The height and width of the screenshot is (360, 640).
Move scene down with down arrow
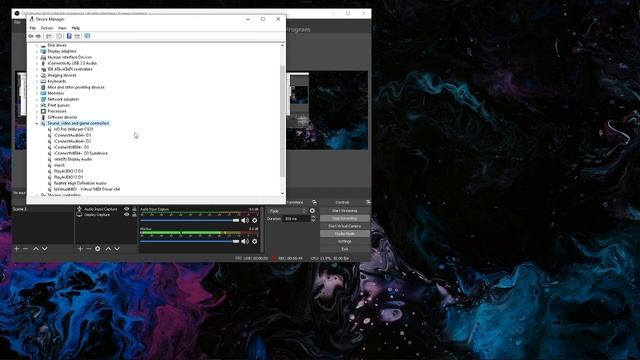point(44,249)
